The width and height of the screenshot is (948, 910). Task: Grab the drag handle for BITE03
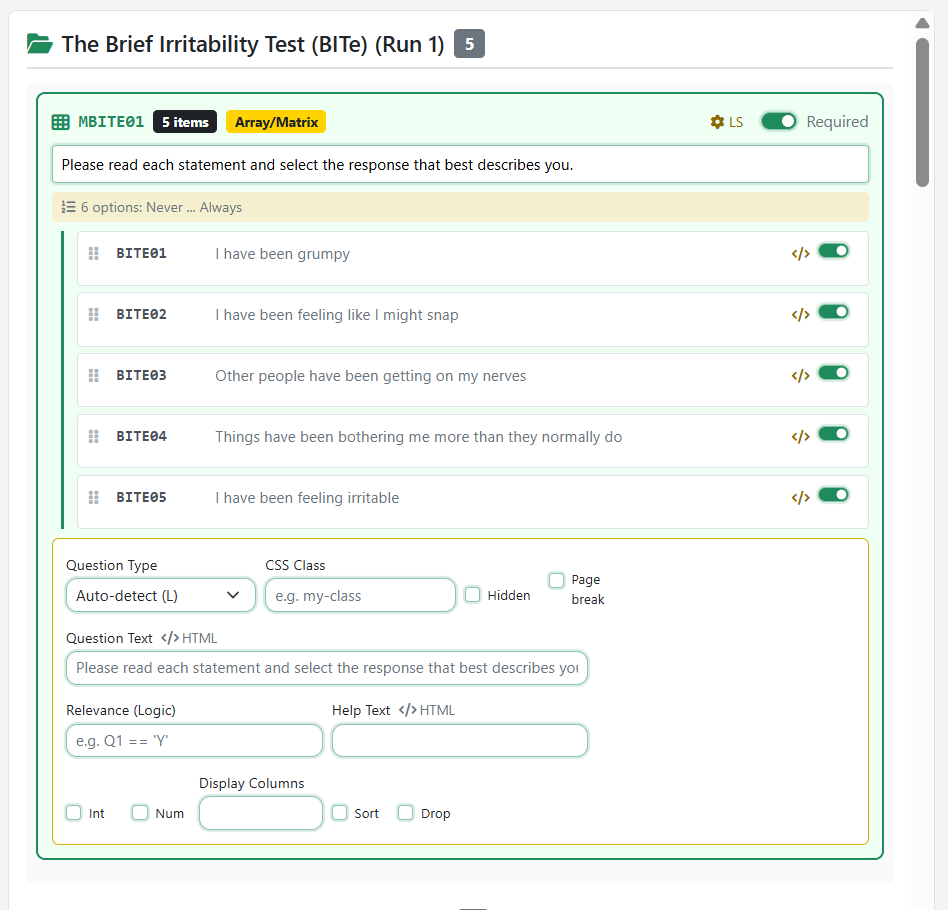(x=94, y=375)
